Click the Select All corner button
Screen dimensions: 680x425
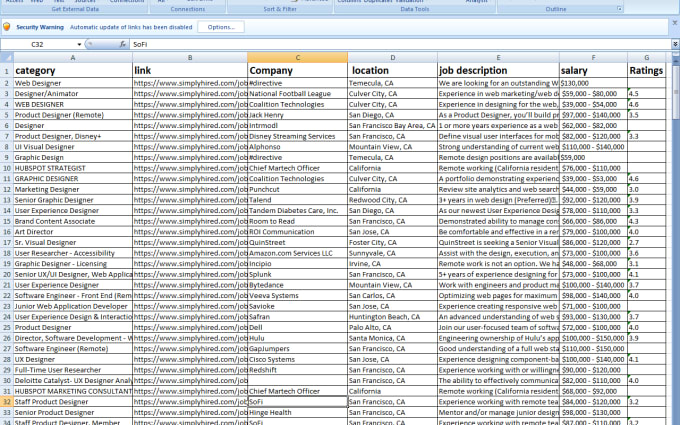point(7,57)
